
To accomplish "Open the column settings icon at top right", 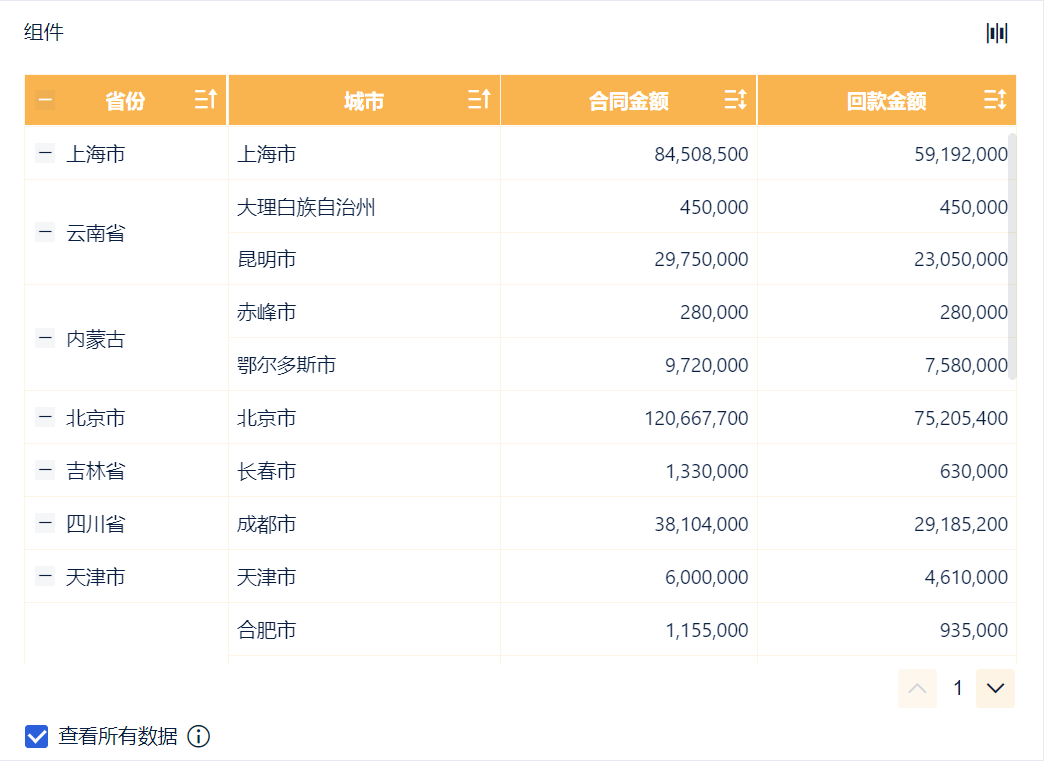I will [x=997, y=33].
